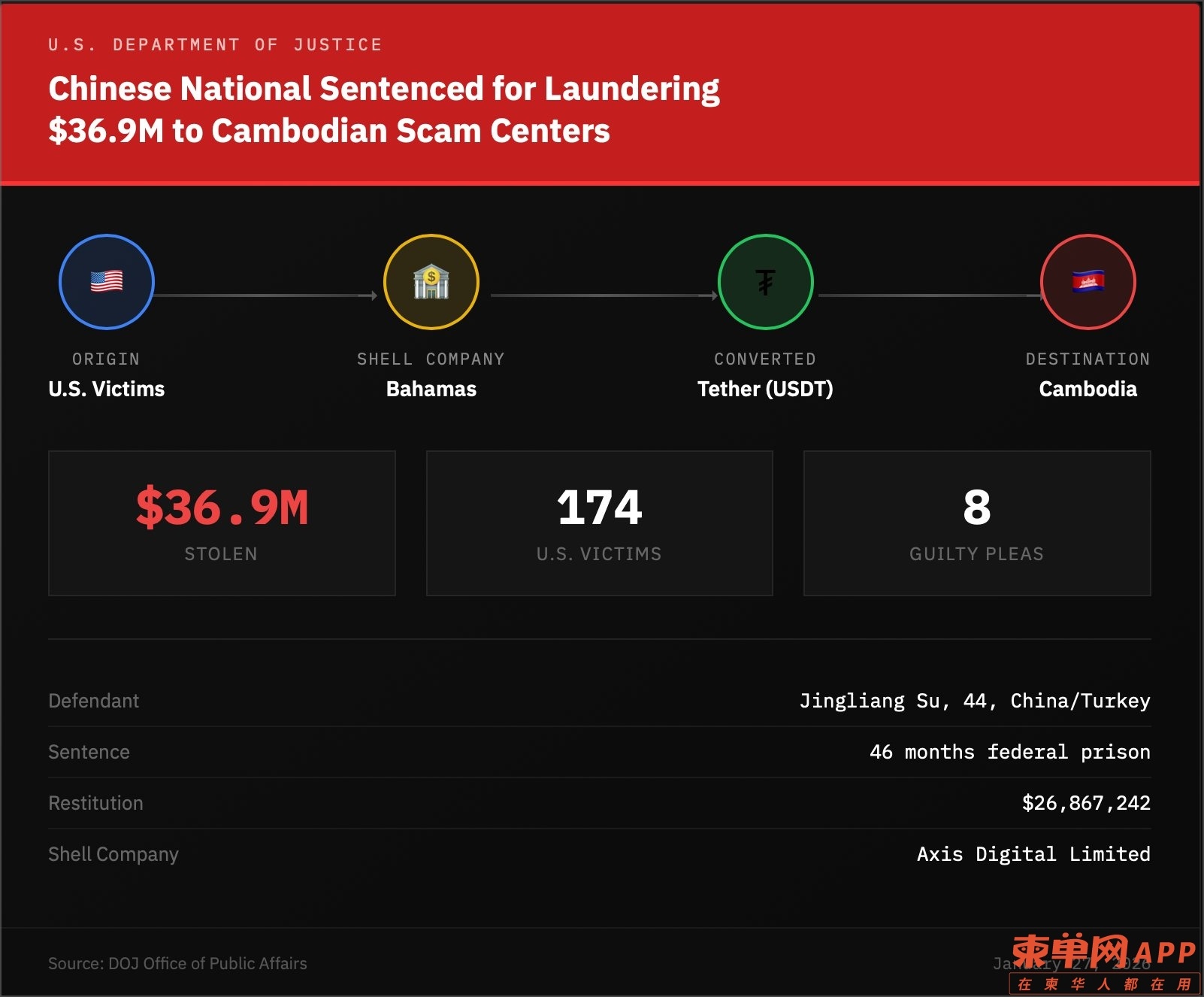This screenshot has height=997, width=1204.
Task: Click Axis Digital Limited company name
Action: pyautogui.click(x=1033, y=854)
